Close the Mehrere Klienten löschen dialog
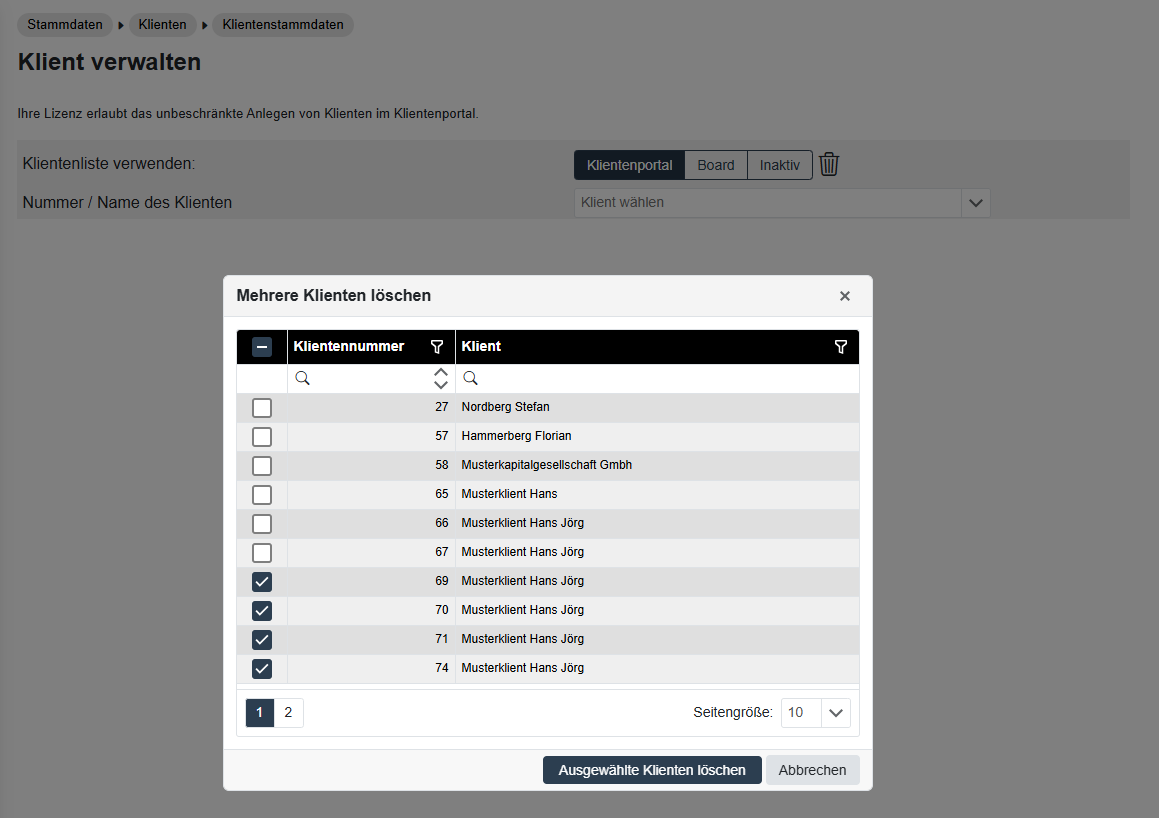This screenshot has height=818, width=1159. tap(845, 296)
